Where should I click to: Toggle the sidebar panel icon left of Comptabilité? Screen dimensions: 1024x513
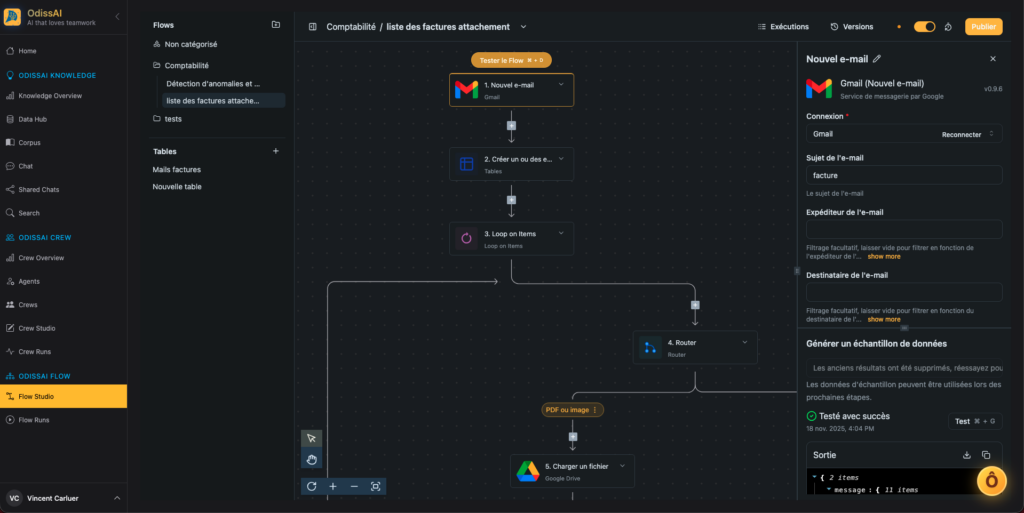312,27
